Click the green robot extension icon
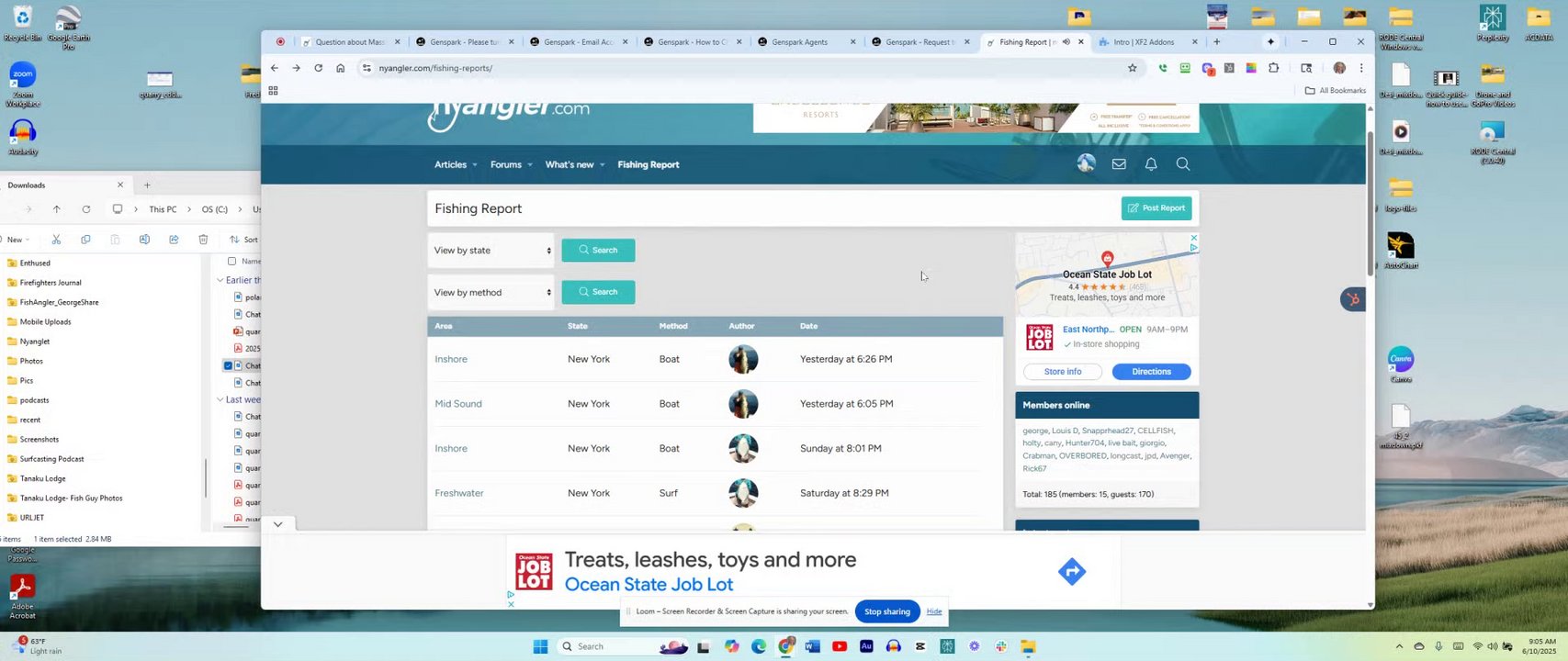This screenshot has width=1568, height=661. 1185,68
